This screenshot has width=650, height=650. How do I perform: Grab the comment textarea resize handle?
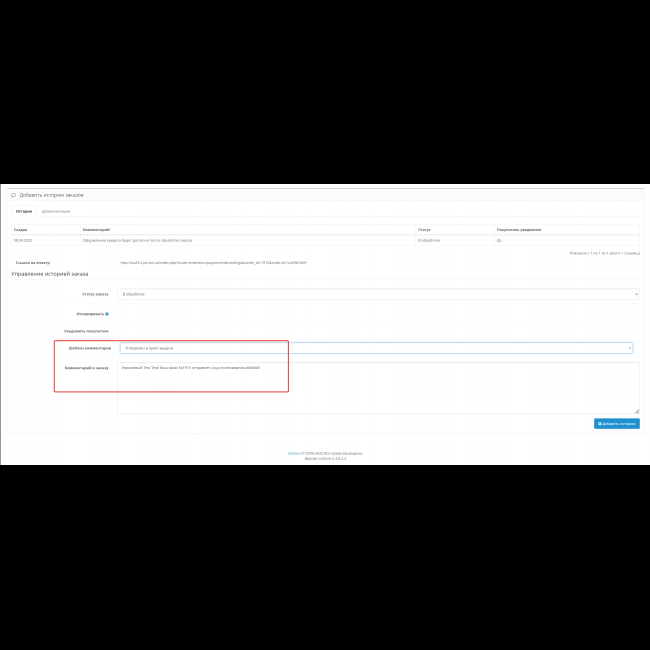pos(637,411)
